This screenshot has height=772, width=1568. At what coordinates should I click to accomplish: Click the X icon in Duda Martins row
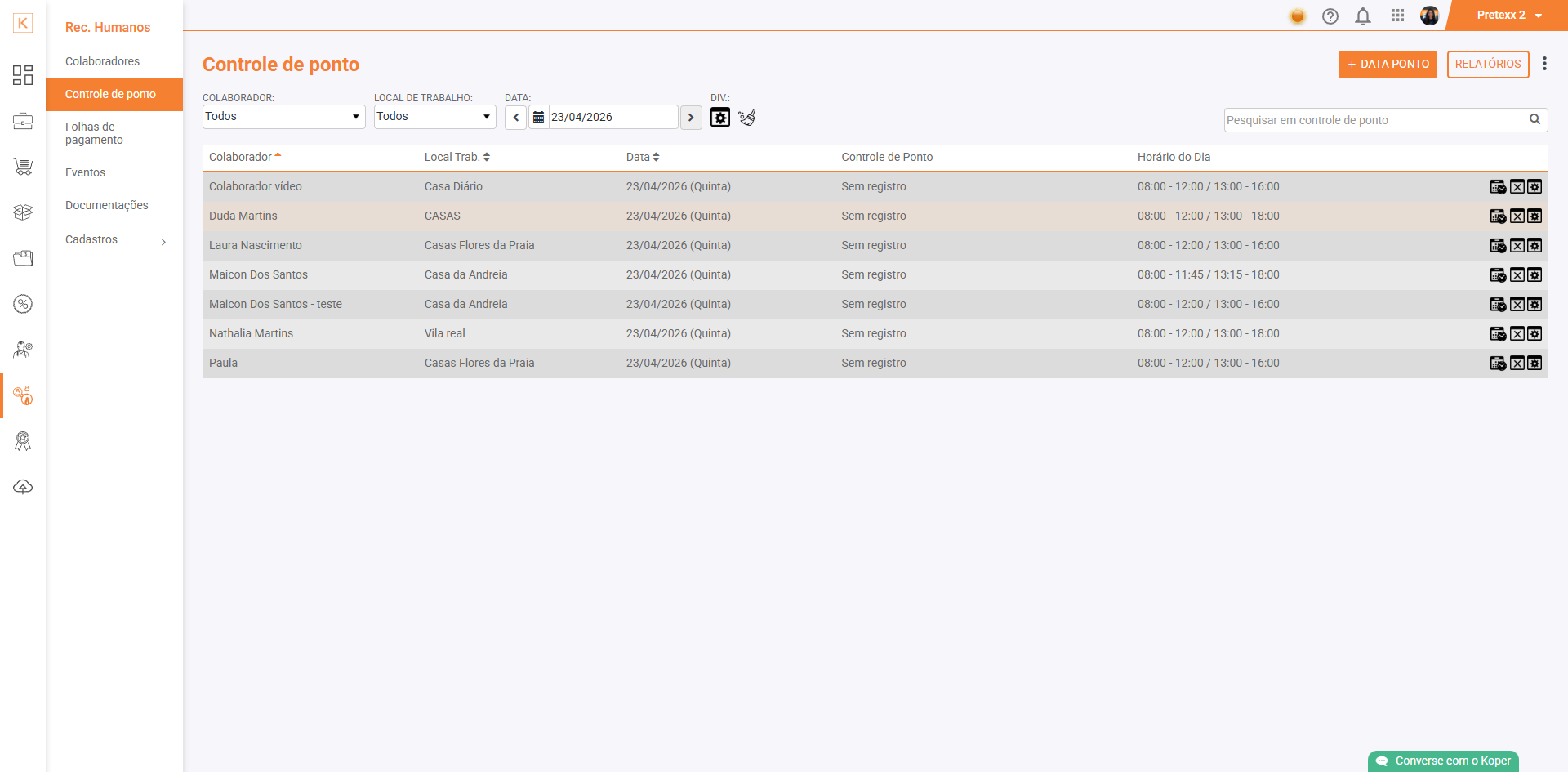pyautogui.click(x=1517, y=216)
